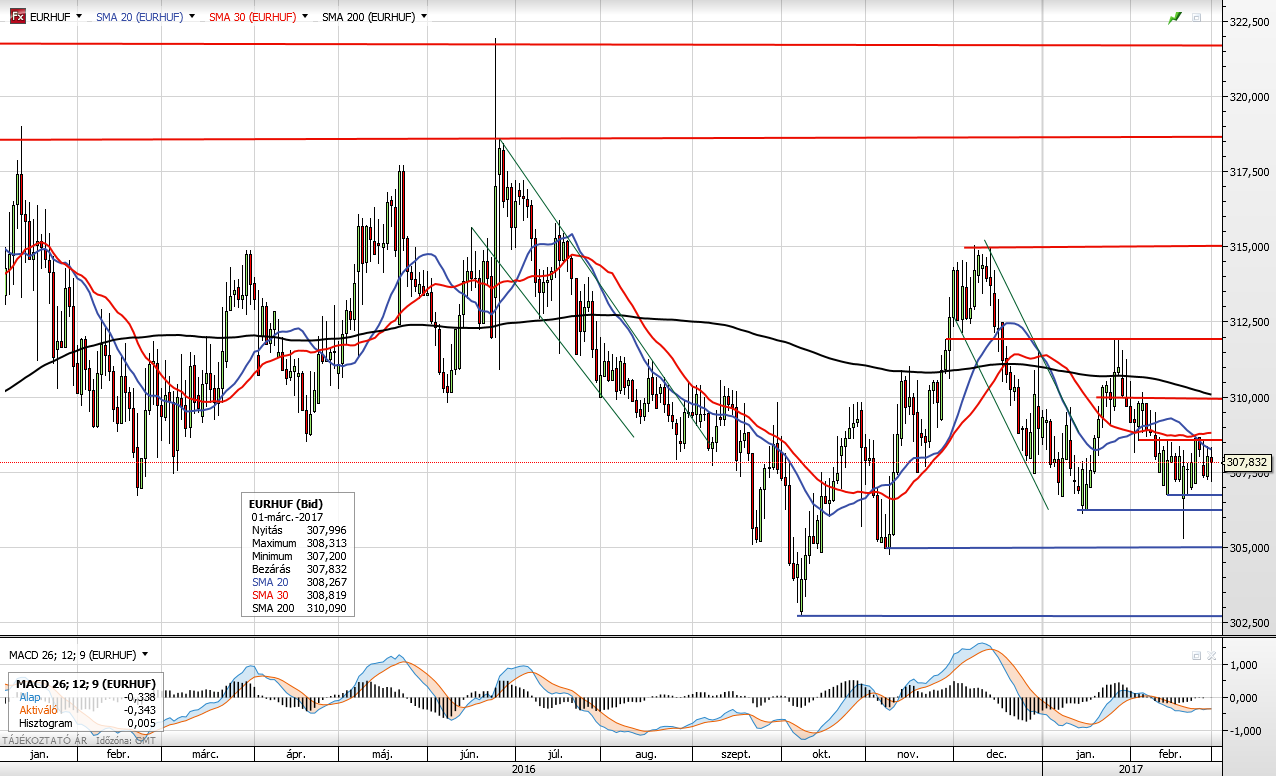Click the 2016 year label on time axis

[x=523, y=769]
